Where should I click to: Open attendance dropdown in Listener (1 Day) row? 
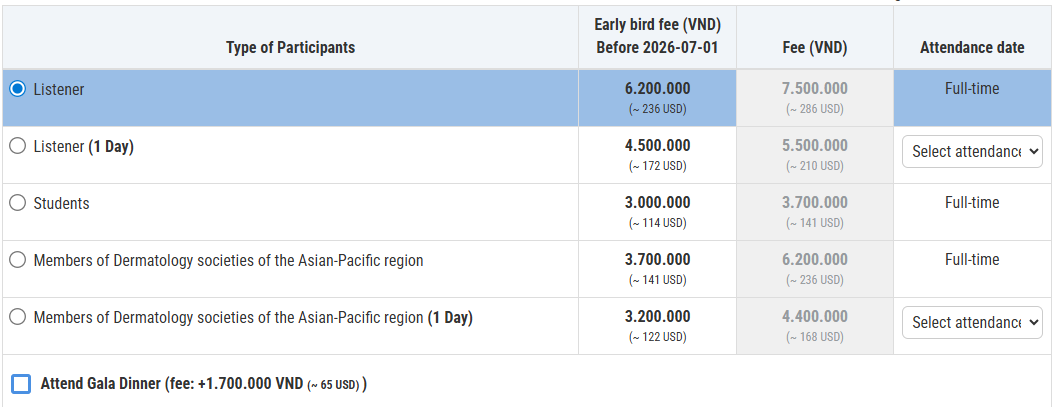click(x=972, y=151)
